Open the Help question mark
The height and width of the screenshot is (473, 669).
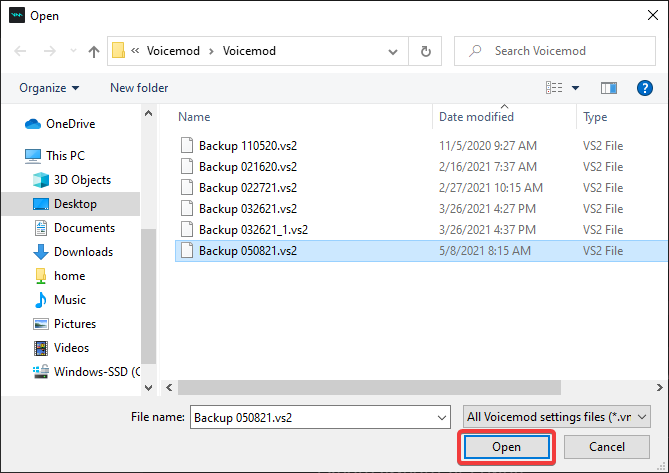[645, 88]
